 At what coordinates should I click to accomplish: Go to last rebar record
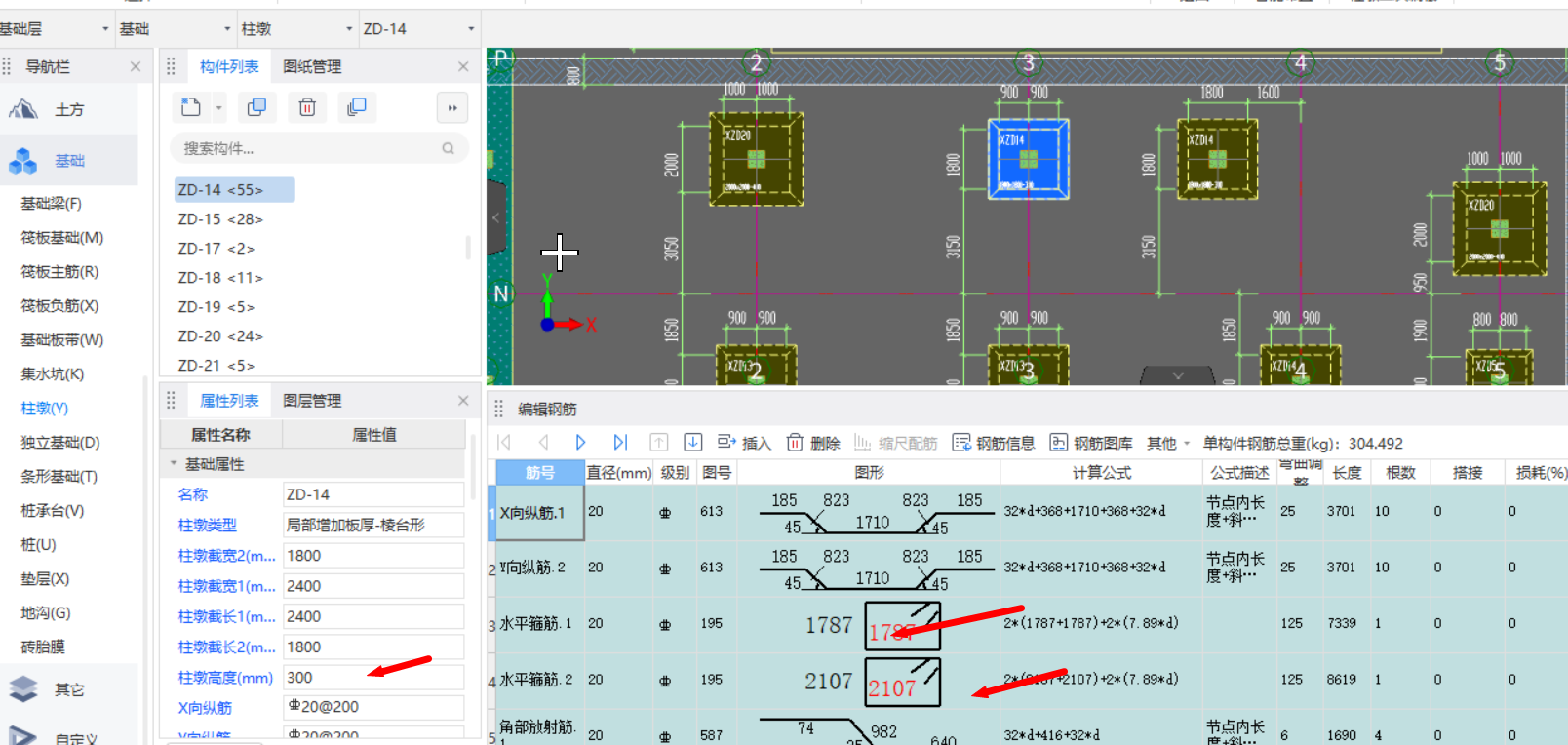click(x=620, y=443)
